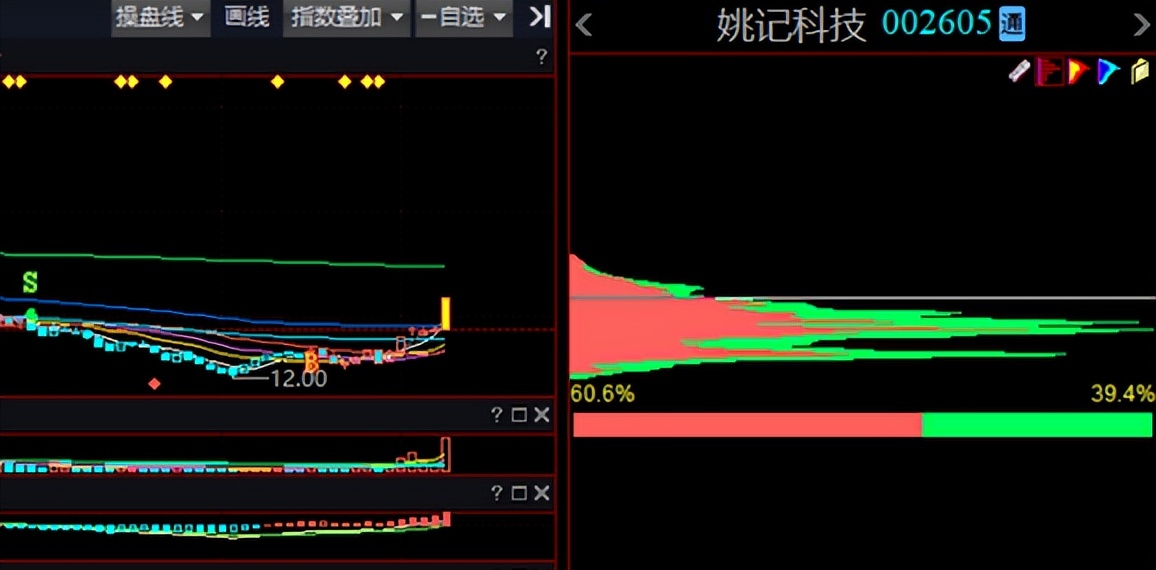Go to next stock arrow
Image resolution: width=1156 pixels, height=570 pixels.
(1141, 25)
